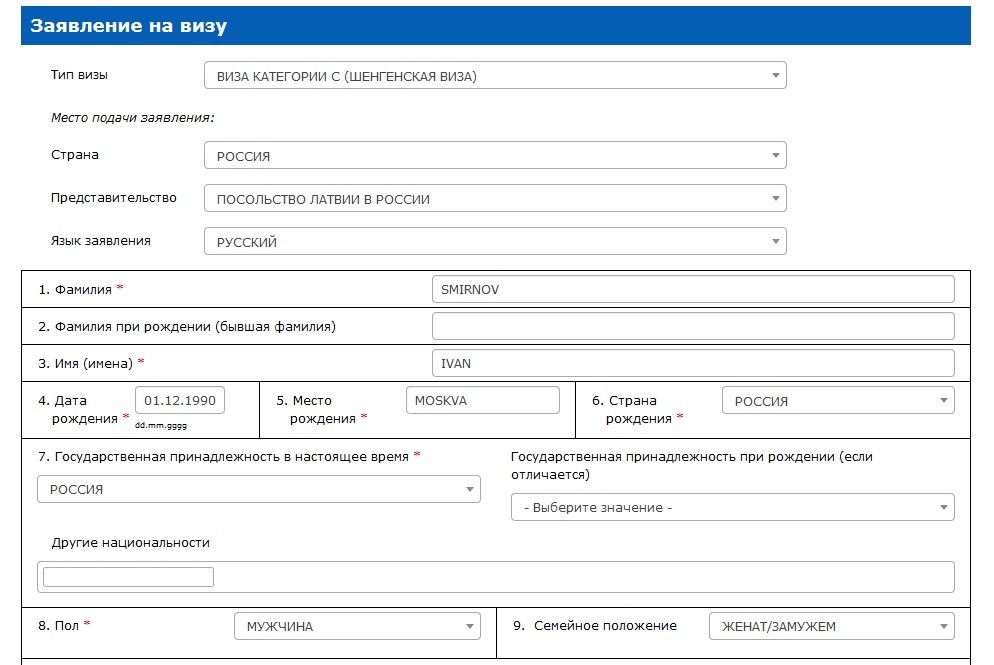The height and width of the screenshot is (665, 994).
Task: Open the Представительство embassy dropdown
Action: click(x=494, y=199)
